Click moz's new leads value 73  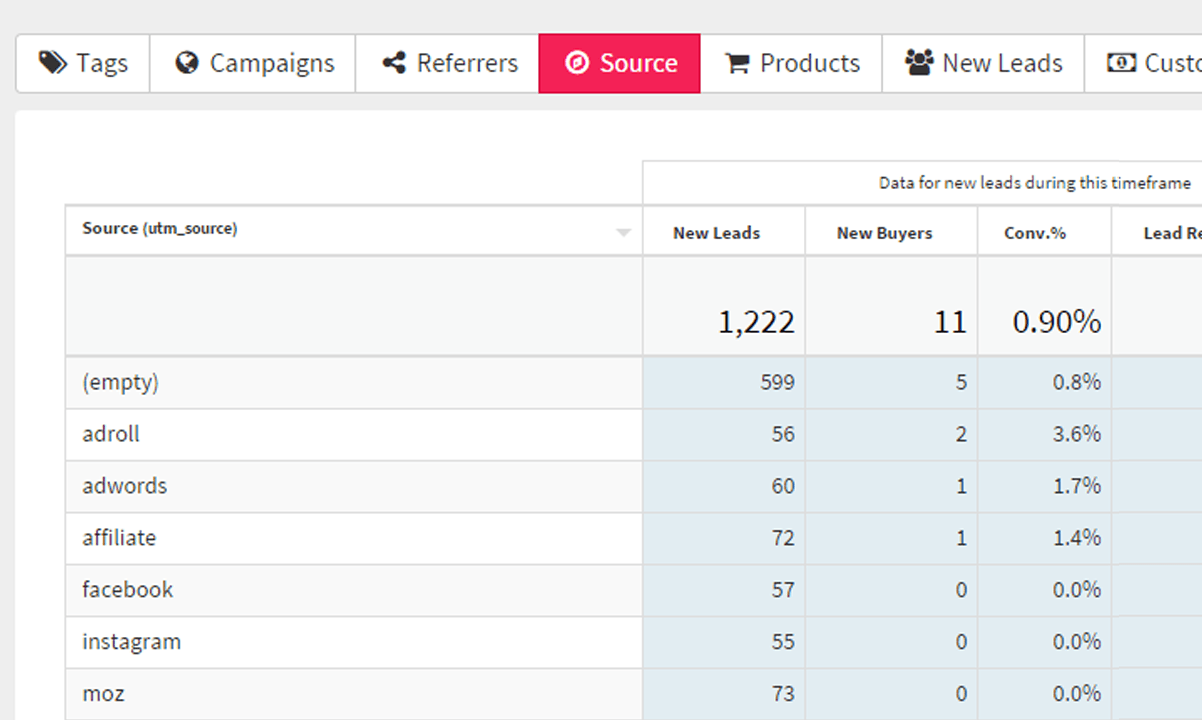tap(783, 694)
